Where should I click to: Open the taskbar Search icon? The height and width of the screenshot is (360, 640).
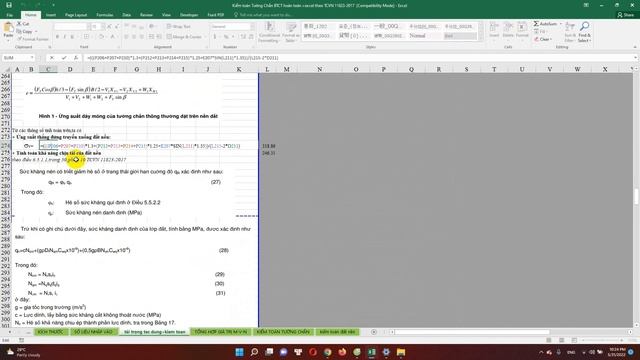click(x=254, y=352)
